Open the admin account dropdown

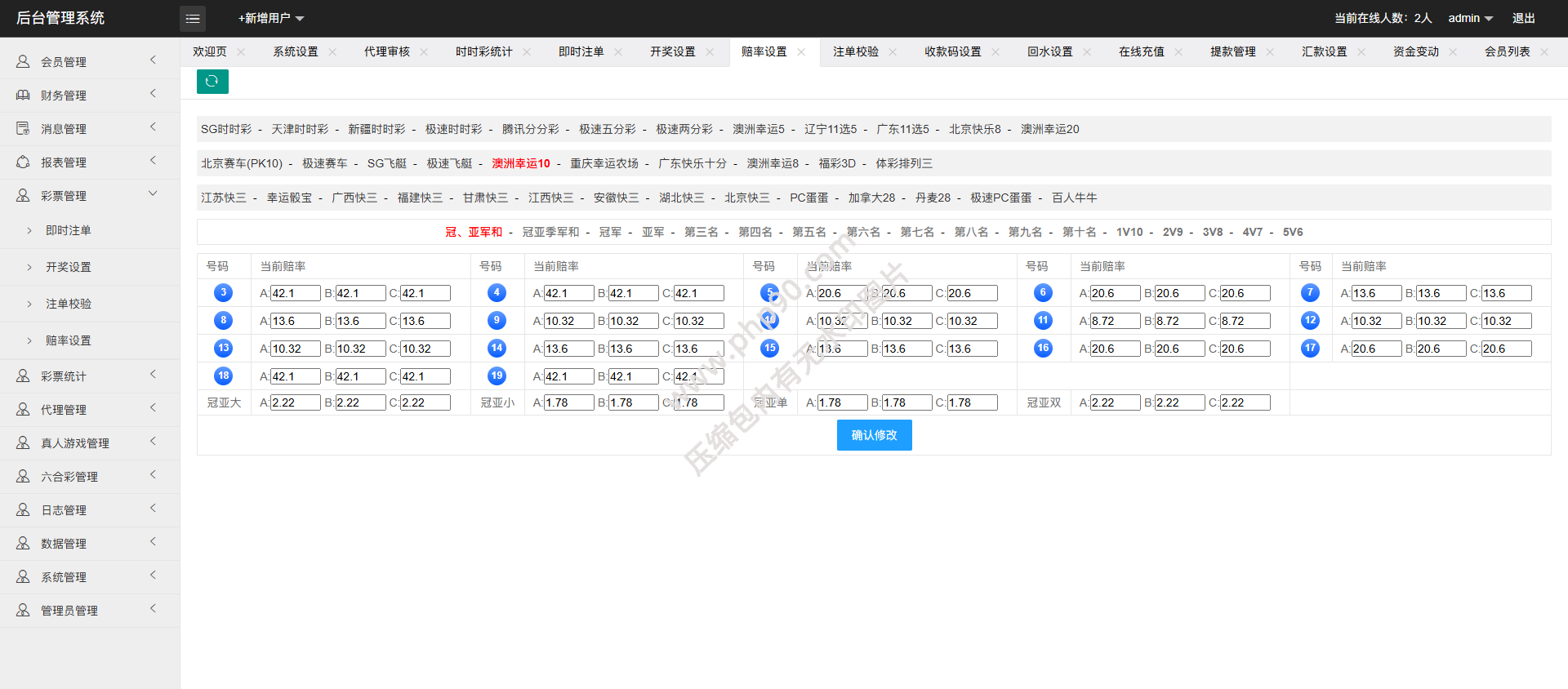1470,18
